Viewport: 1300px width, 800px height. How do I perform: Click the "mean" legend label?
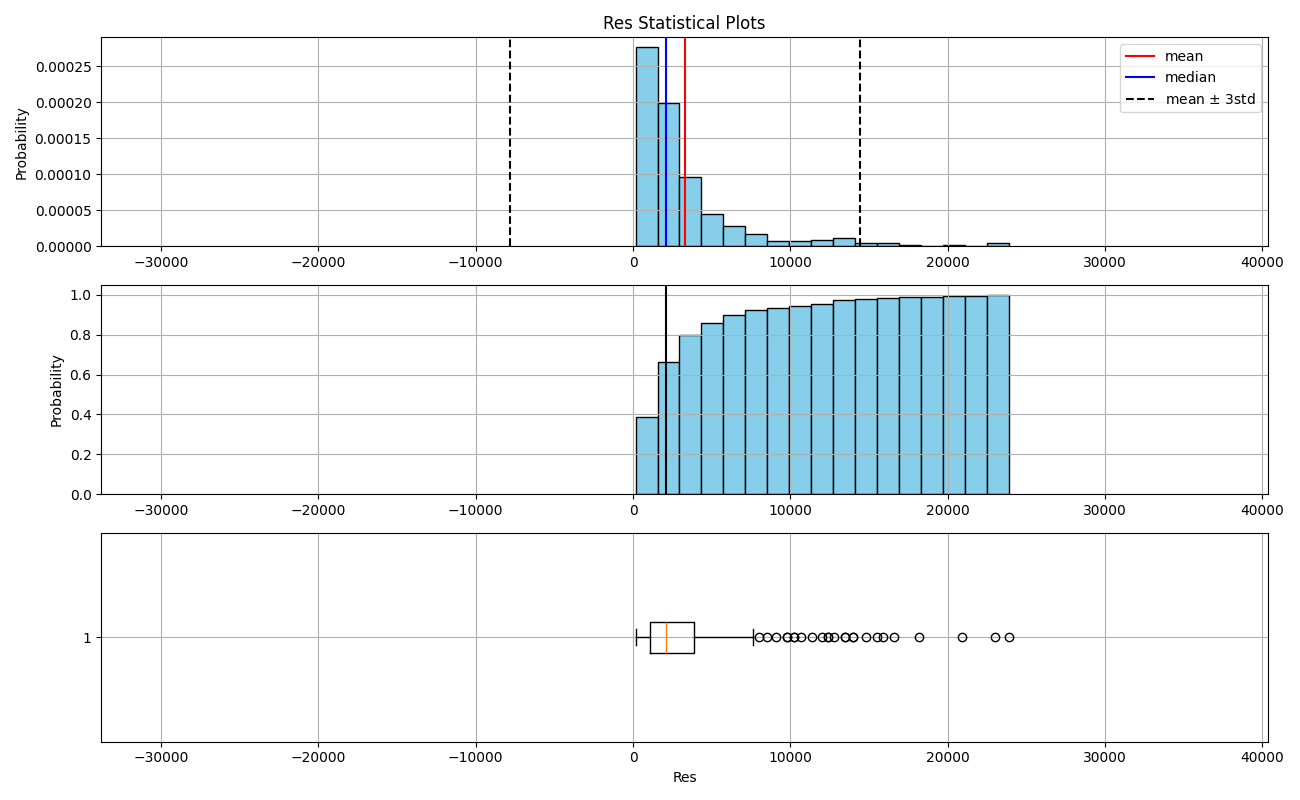tap(1184, 56)
